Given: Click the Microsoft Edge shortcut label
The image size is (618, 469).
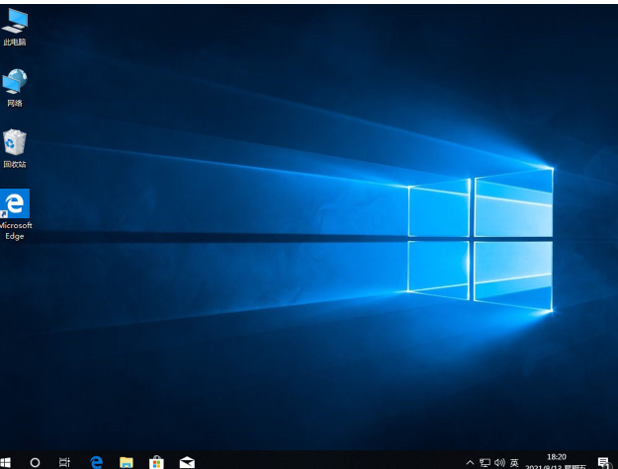Looking at the screenshot, I should [15, 231].
